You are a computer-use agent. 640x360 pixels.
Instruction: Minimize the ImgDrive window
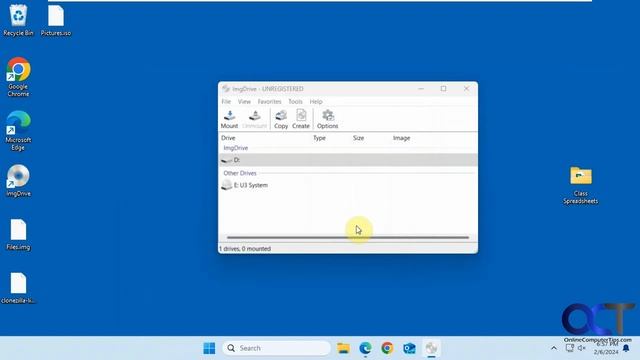click(421, 89)
